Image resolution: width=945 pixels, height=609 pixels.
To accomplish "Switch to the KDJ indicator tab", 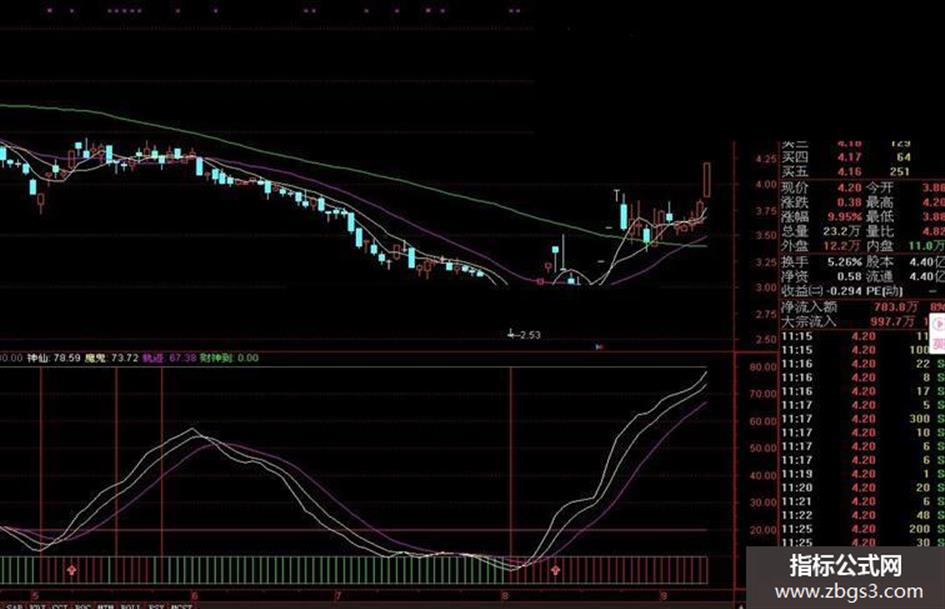I will [x=38, y=606].
